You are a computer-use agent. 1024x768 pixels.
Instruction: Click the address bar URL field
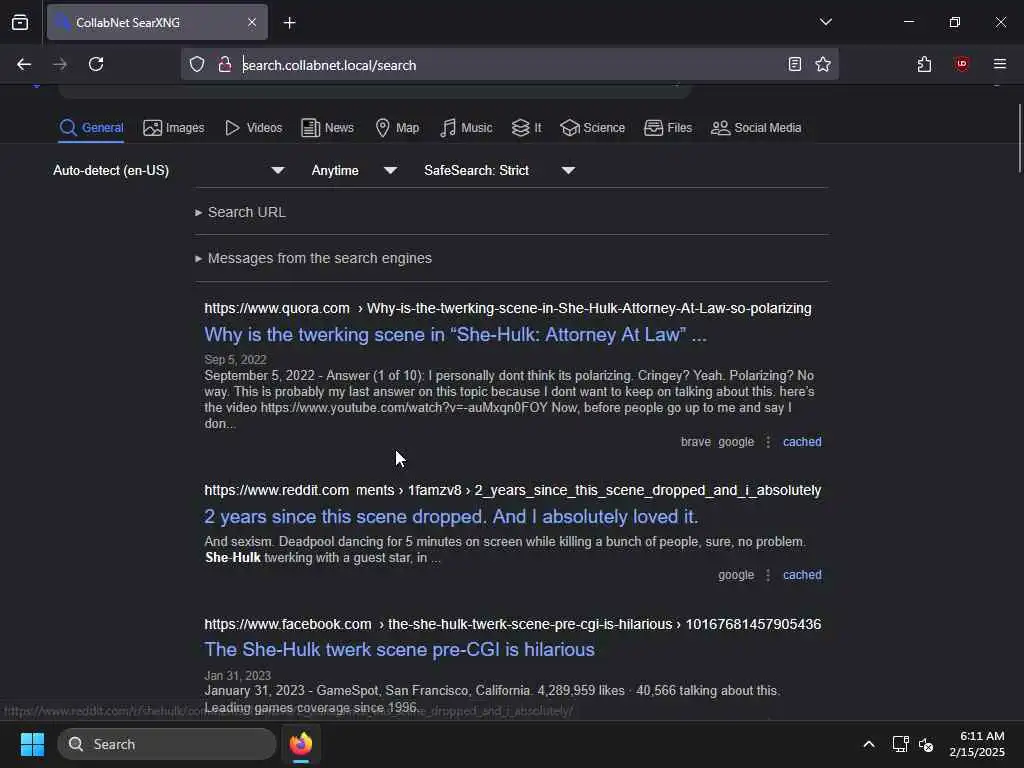coord(509,65)
